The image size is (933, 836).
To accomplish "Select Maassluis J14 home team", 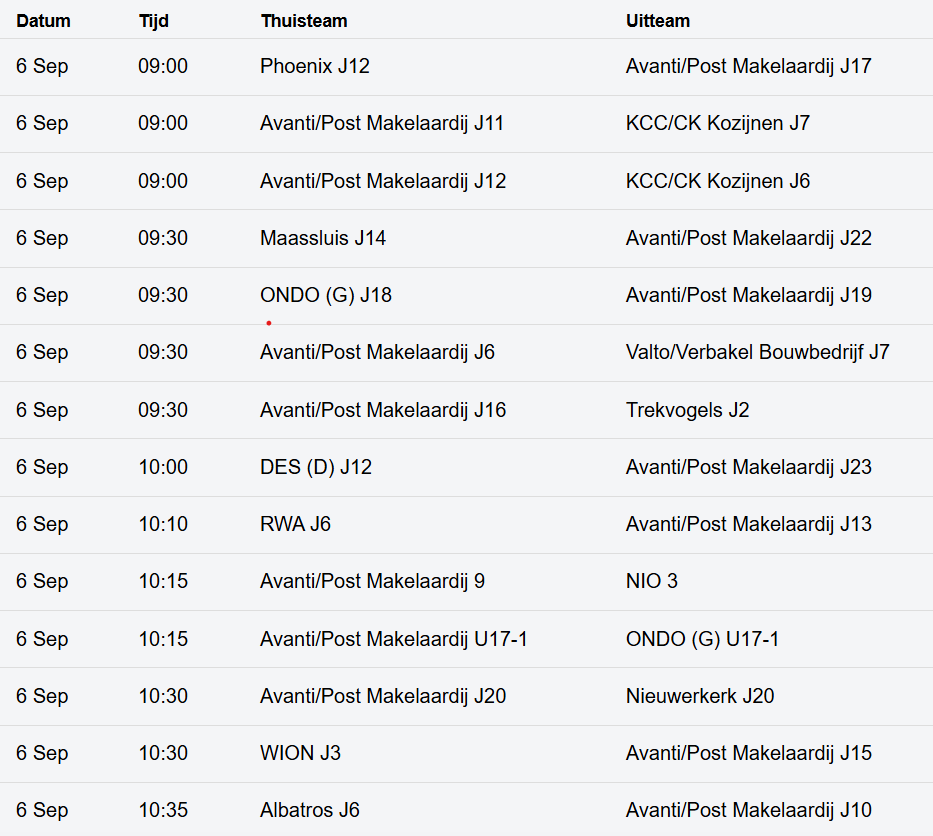I will point(323,238).
